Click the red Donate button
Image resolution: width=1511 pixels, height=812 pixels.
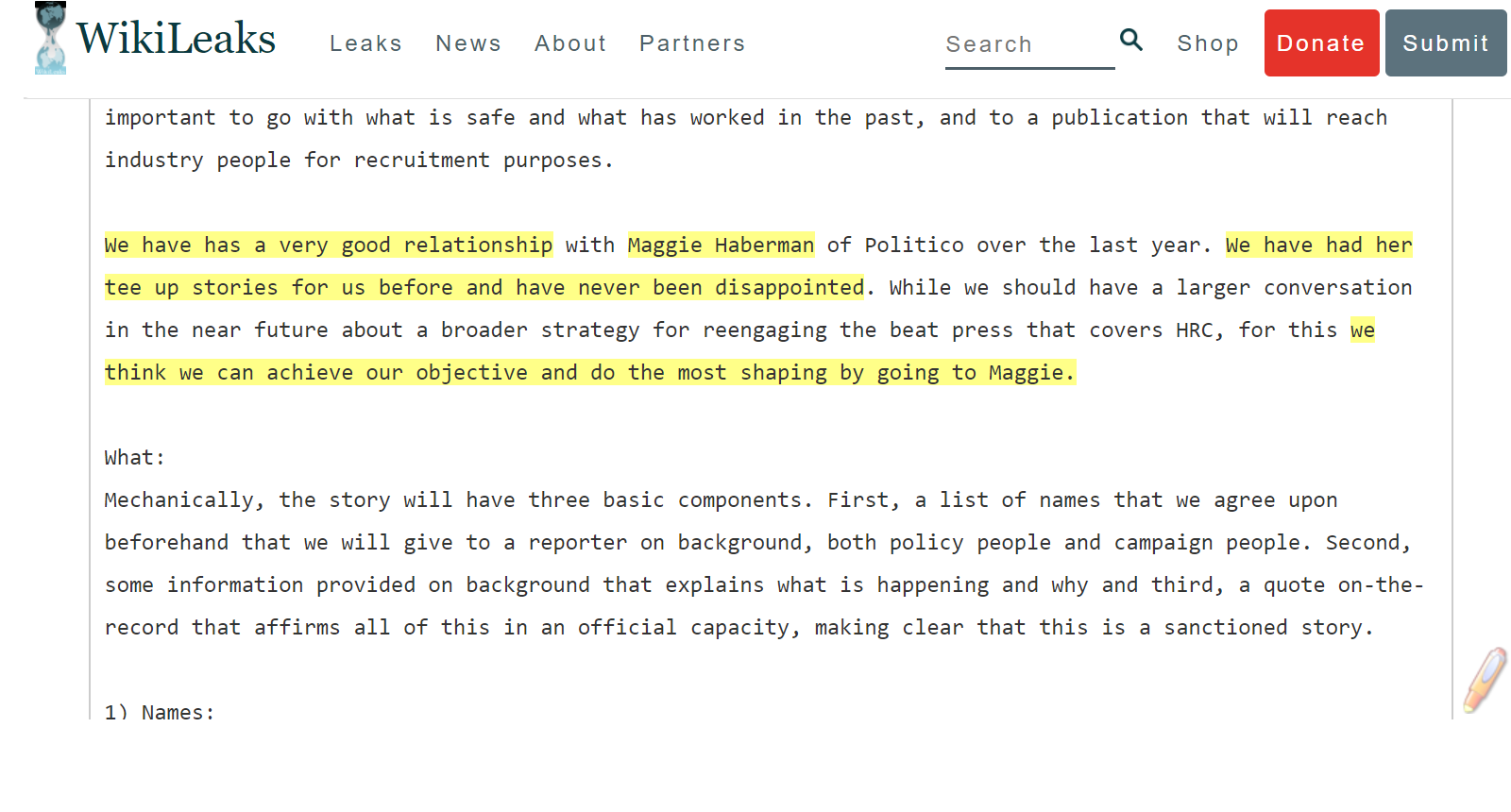(1321, 43)
